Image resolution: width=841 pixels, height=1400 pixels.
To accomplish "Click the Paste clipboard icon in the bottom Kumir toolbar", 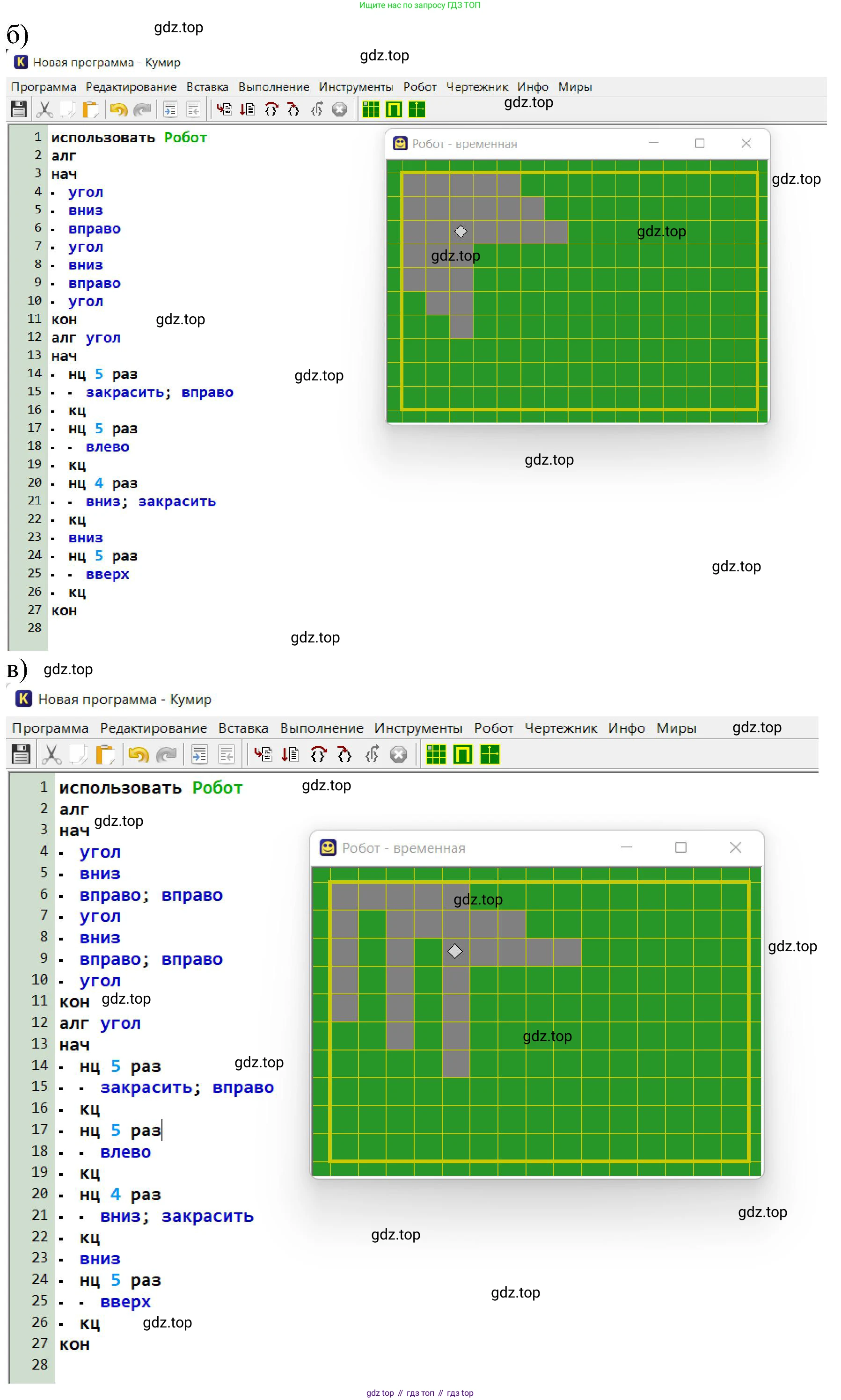I will click(x=105, y=754).
